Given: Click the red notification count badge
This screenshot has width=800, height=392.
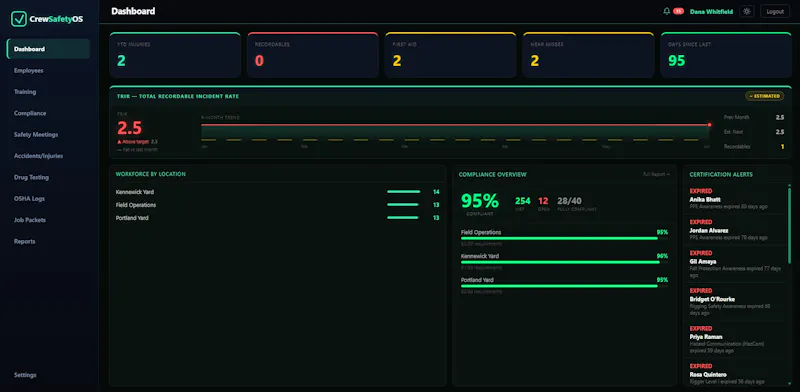Looking at the screenshot, I should 678,11.
